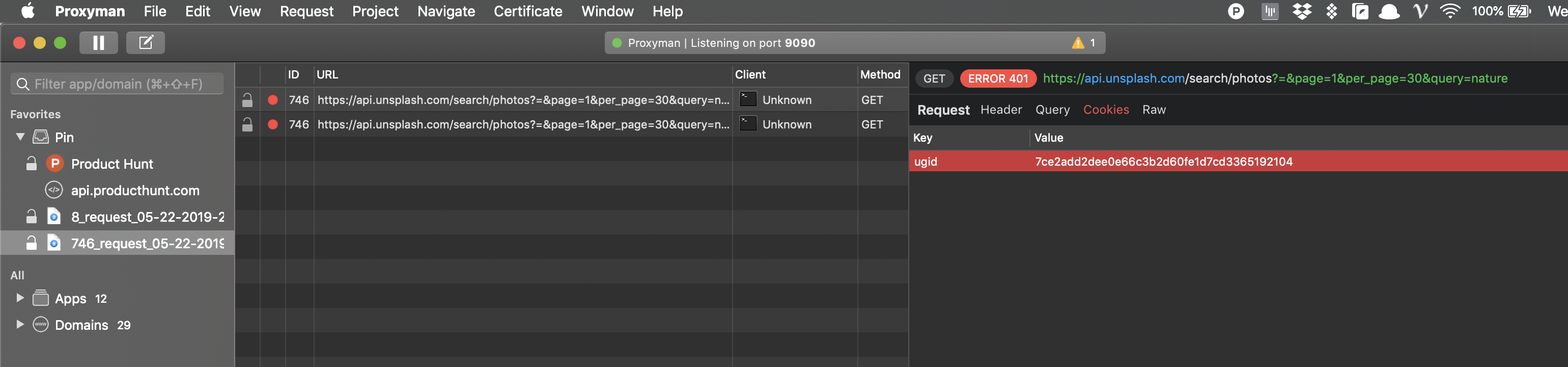Pause recording with the pause button
1568x367 pixels.
(x=98, y=43)
